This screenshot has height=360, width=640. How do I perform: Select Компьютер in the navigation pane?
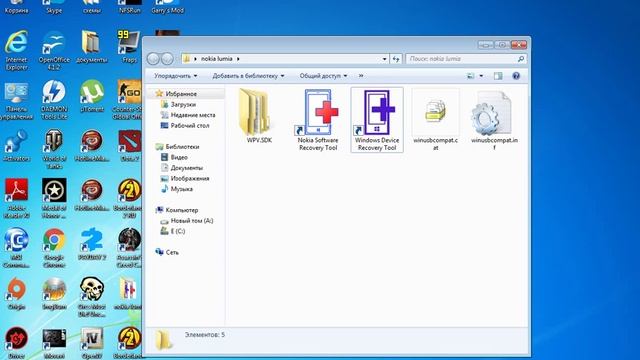point(182,210)
